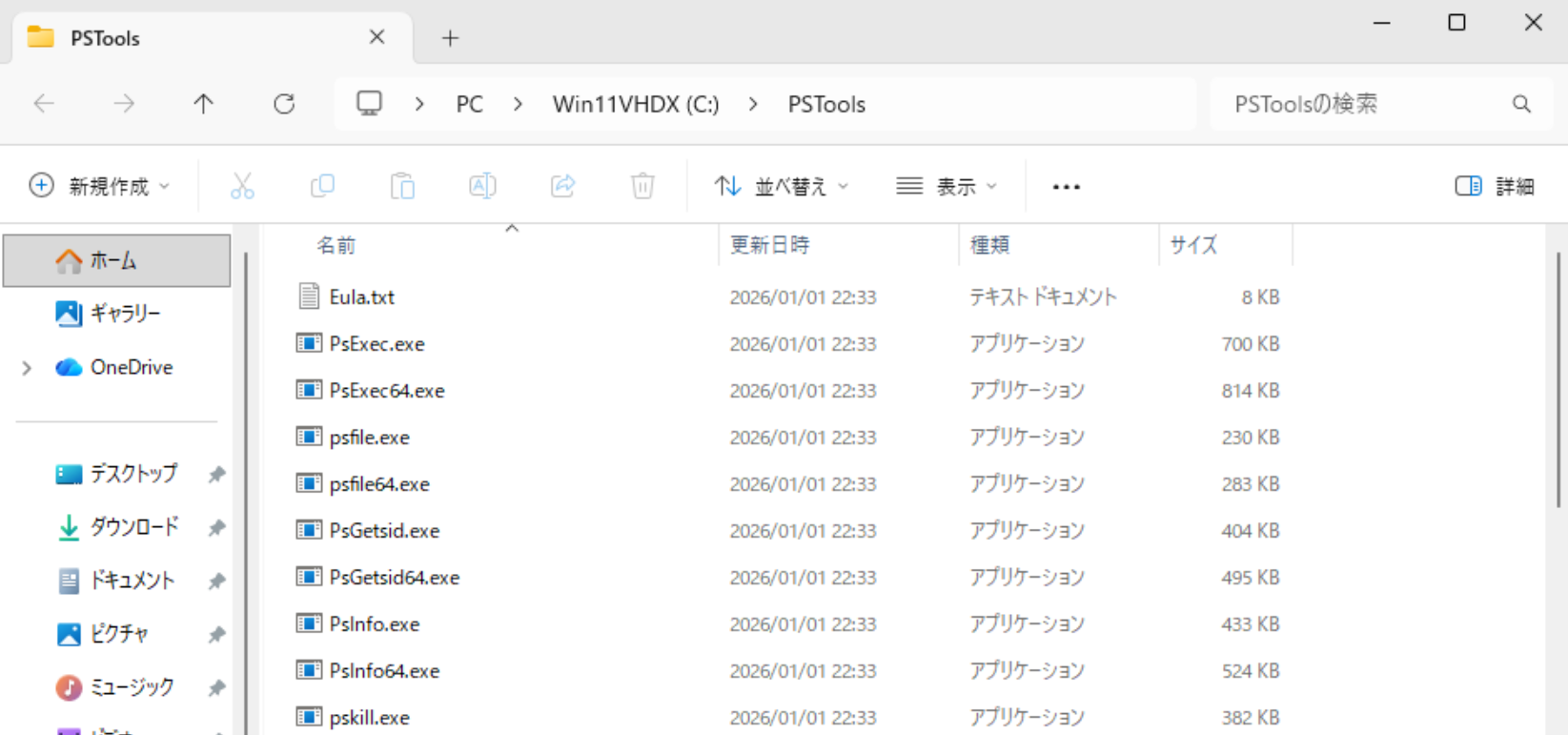Viewport: 1568px width, 735px height.
Task: Click the pskill.exe application icon
Action: [308, 717]
